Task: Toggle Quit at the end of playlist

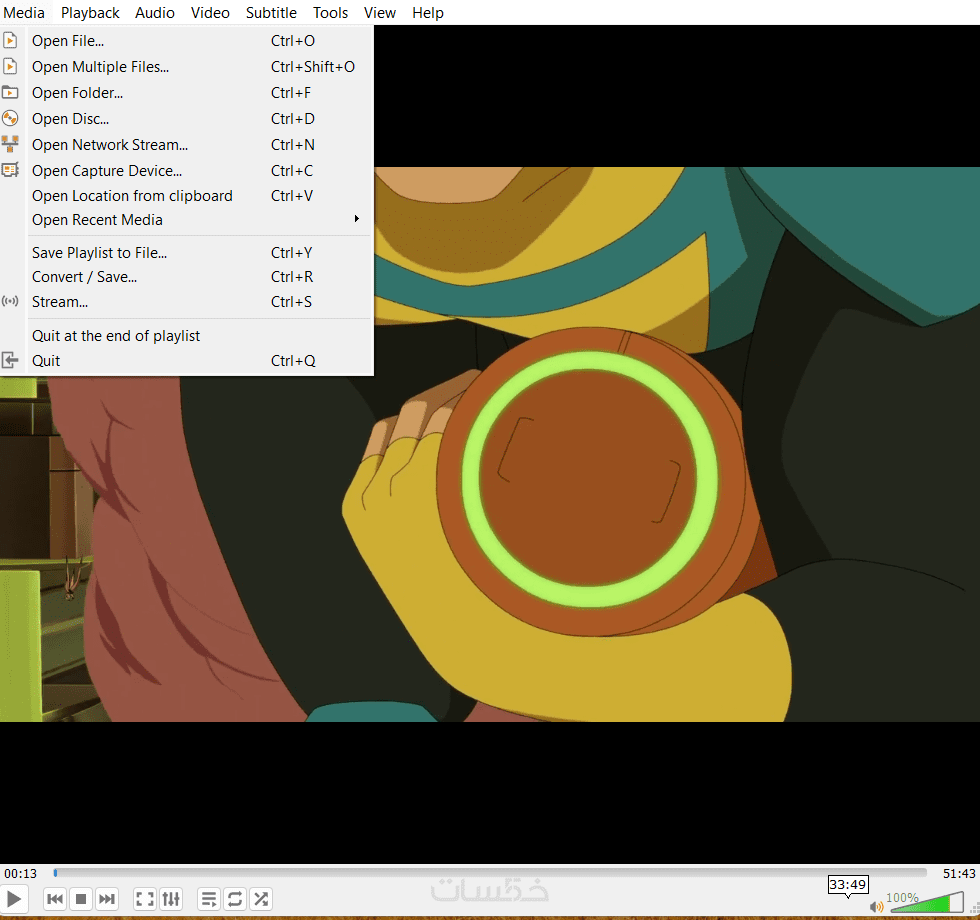Action: click(186, 336)
